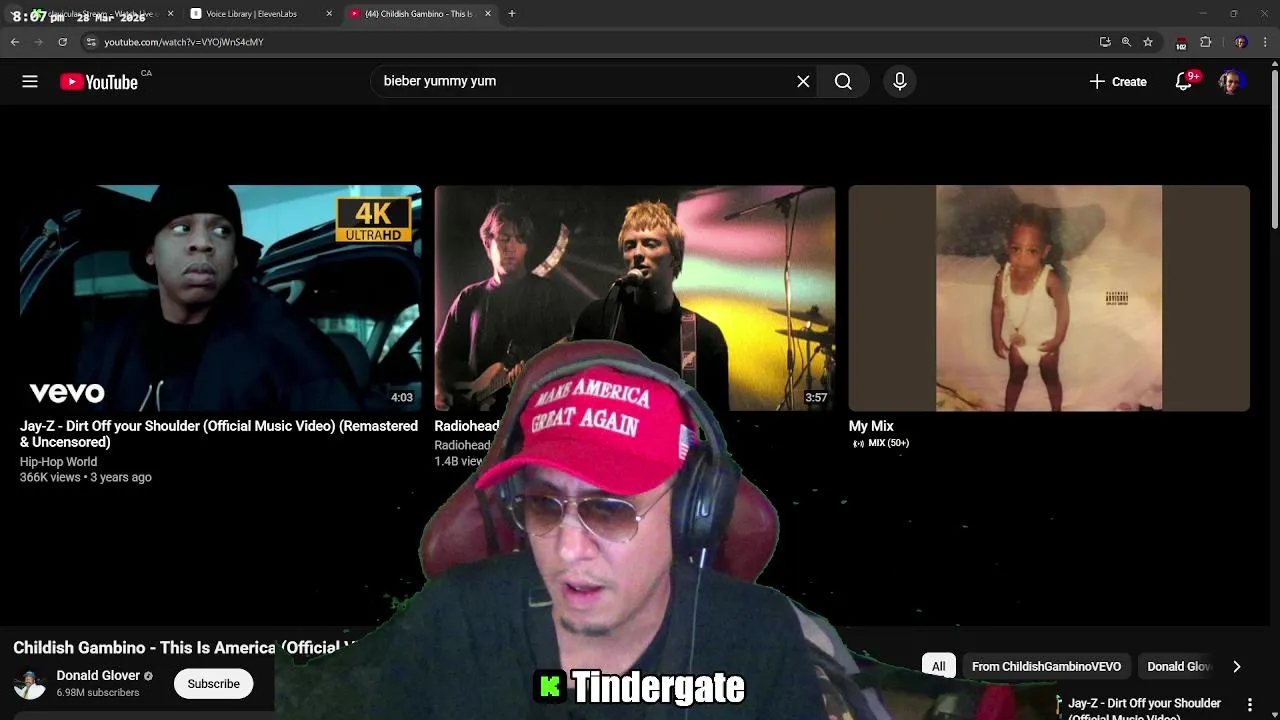Close the Voice Library ElevenLabs tab
This screenshot has width=1280, height=720.
(x=329, y=14)
